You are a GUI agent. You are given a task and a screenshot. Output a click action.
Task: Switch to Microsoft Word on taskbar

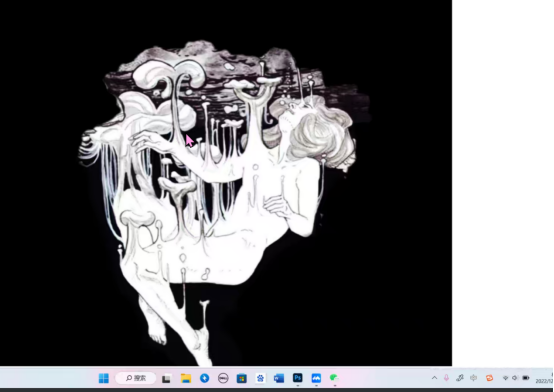[x=279, y=379]
